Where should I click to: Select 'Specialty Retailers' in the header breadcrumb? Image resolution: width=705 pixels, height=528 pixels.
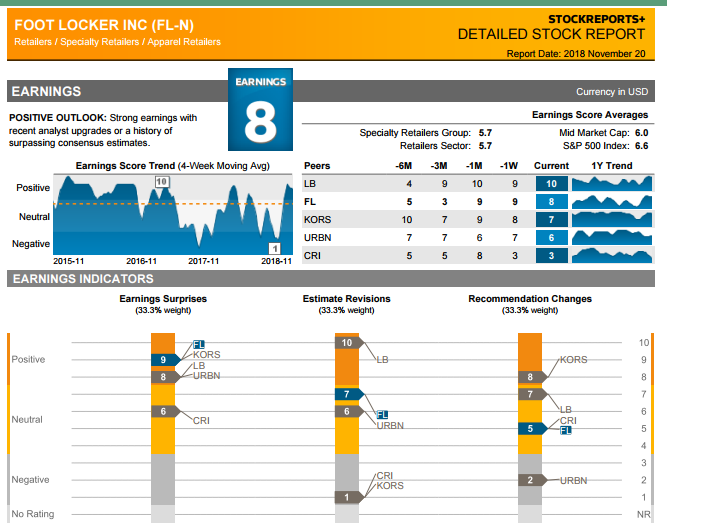[100, 42]
